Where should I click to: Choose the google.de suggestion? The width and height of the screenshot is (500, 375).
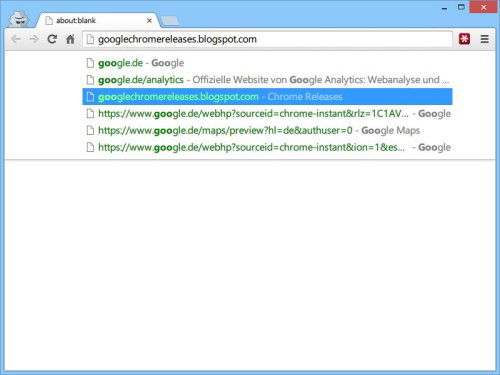[267, 63]
